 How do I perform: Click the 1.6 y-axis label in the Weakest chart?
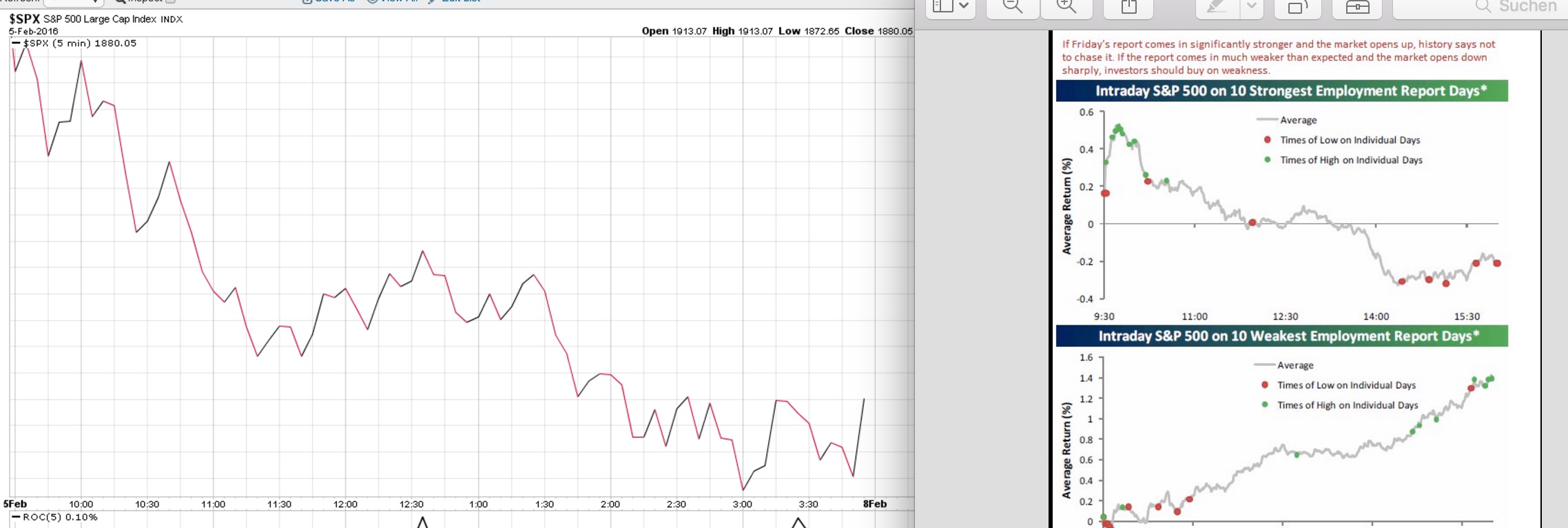point(1086,357)
